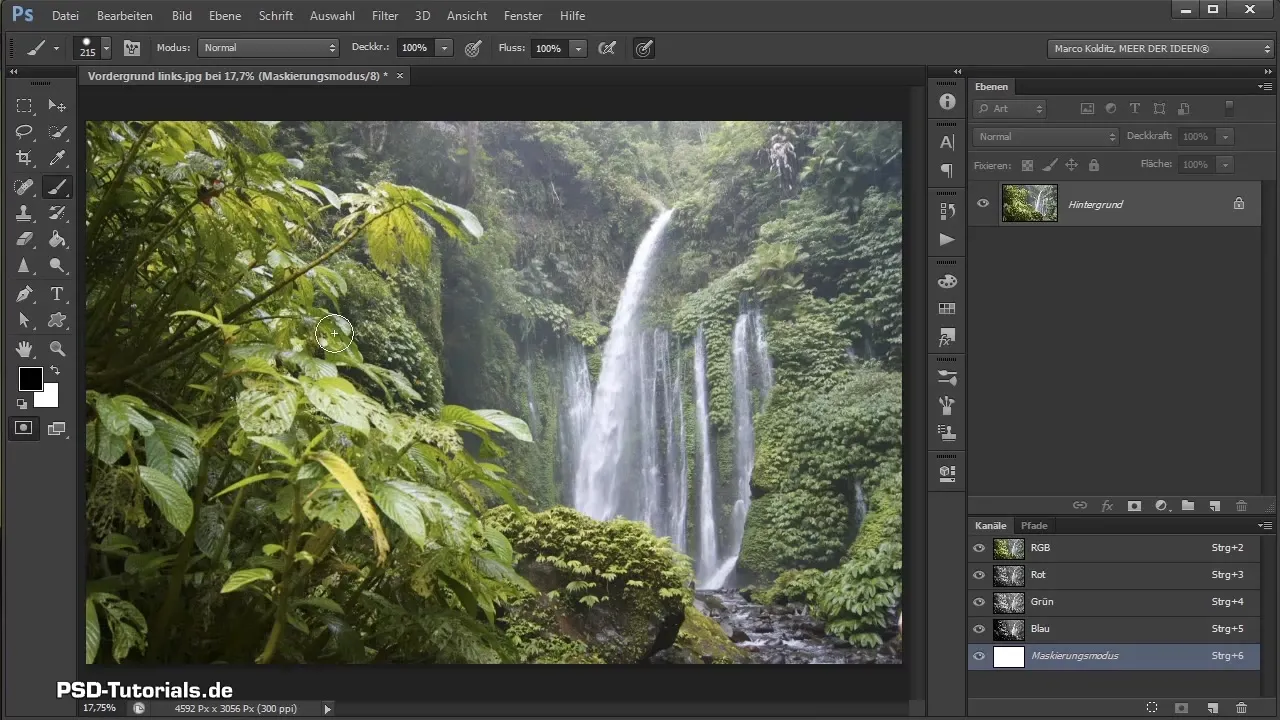Open the layer filter Art dropdown

point(1010,108)
